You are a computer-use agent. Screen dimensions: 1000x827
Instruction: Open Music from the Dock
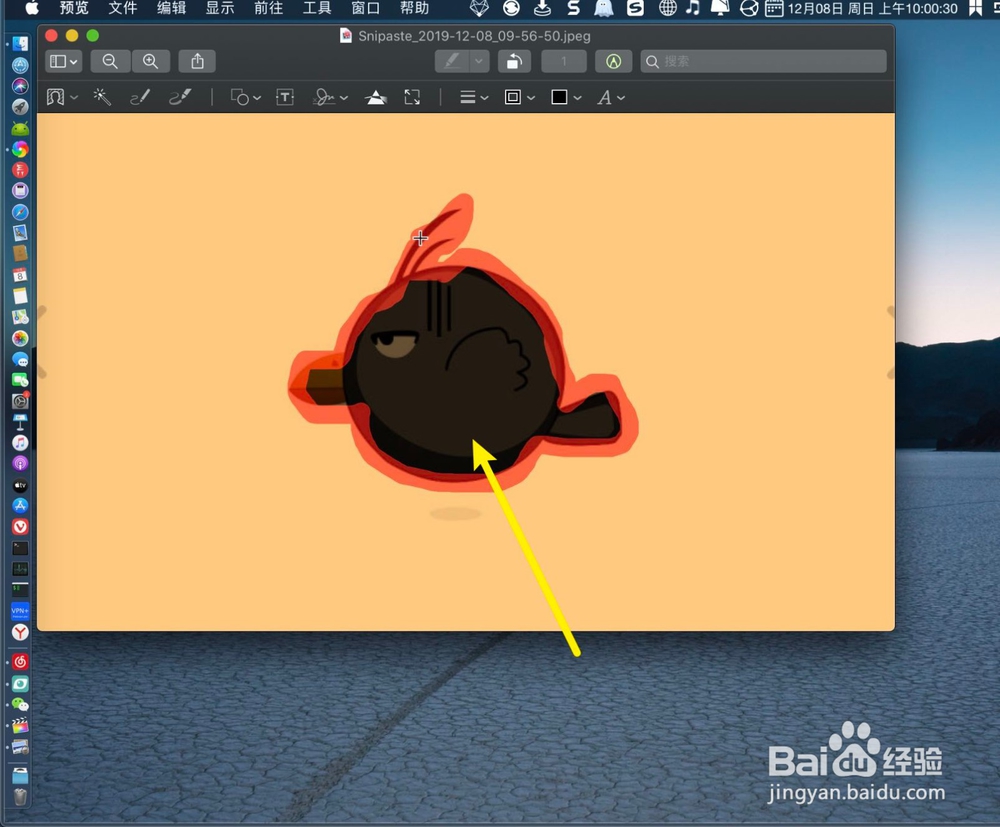[x=20, y=443]
